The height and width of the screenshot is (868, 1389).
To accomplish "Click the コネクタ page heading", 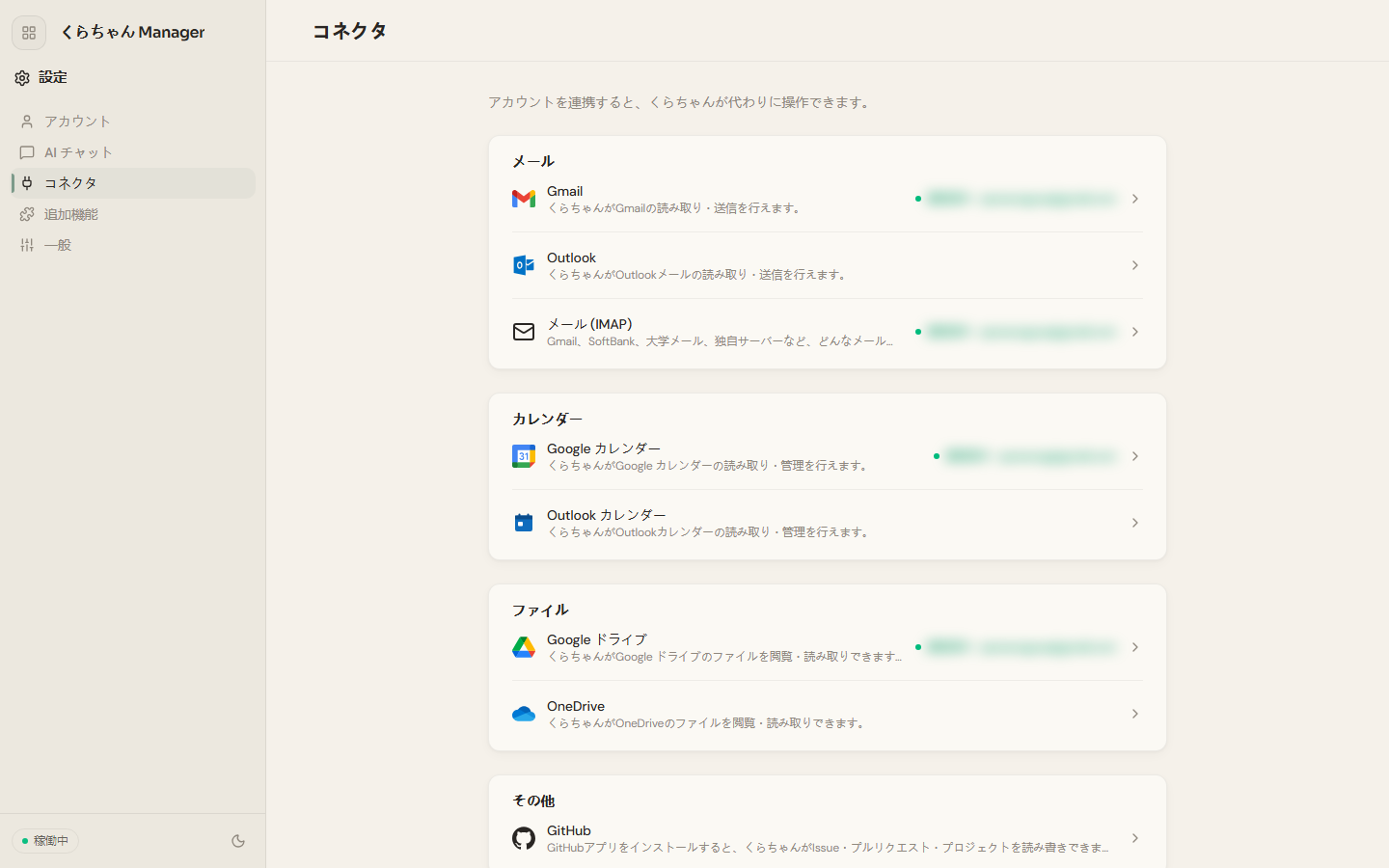I will pos(349,31).
